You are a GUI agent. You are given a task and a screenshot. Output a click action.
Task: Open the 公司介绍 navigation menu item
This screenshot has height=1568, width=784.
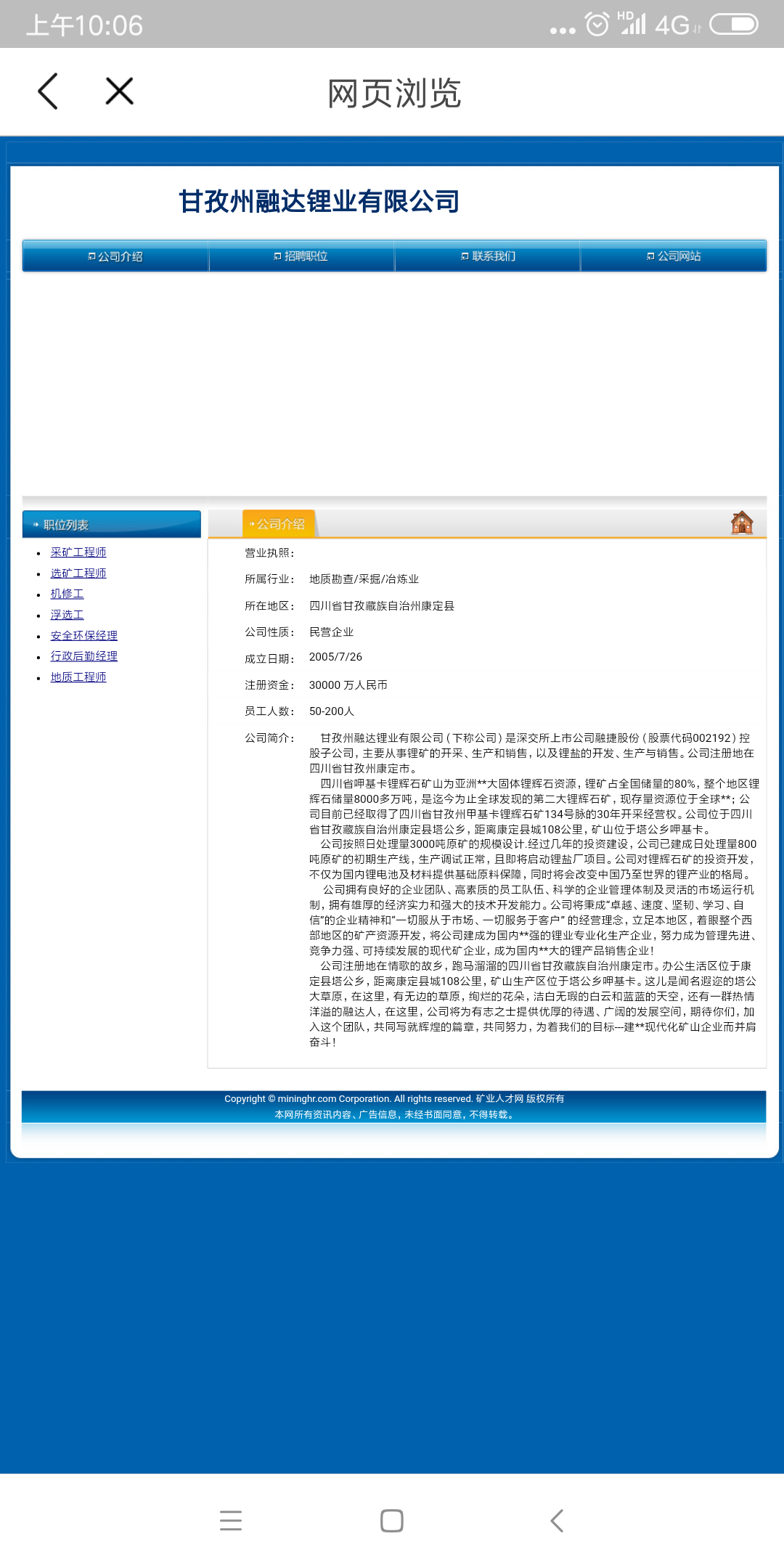click(115, 256)
